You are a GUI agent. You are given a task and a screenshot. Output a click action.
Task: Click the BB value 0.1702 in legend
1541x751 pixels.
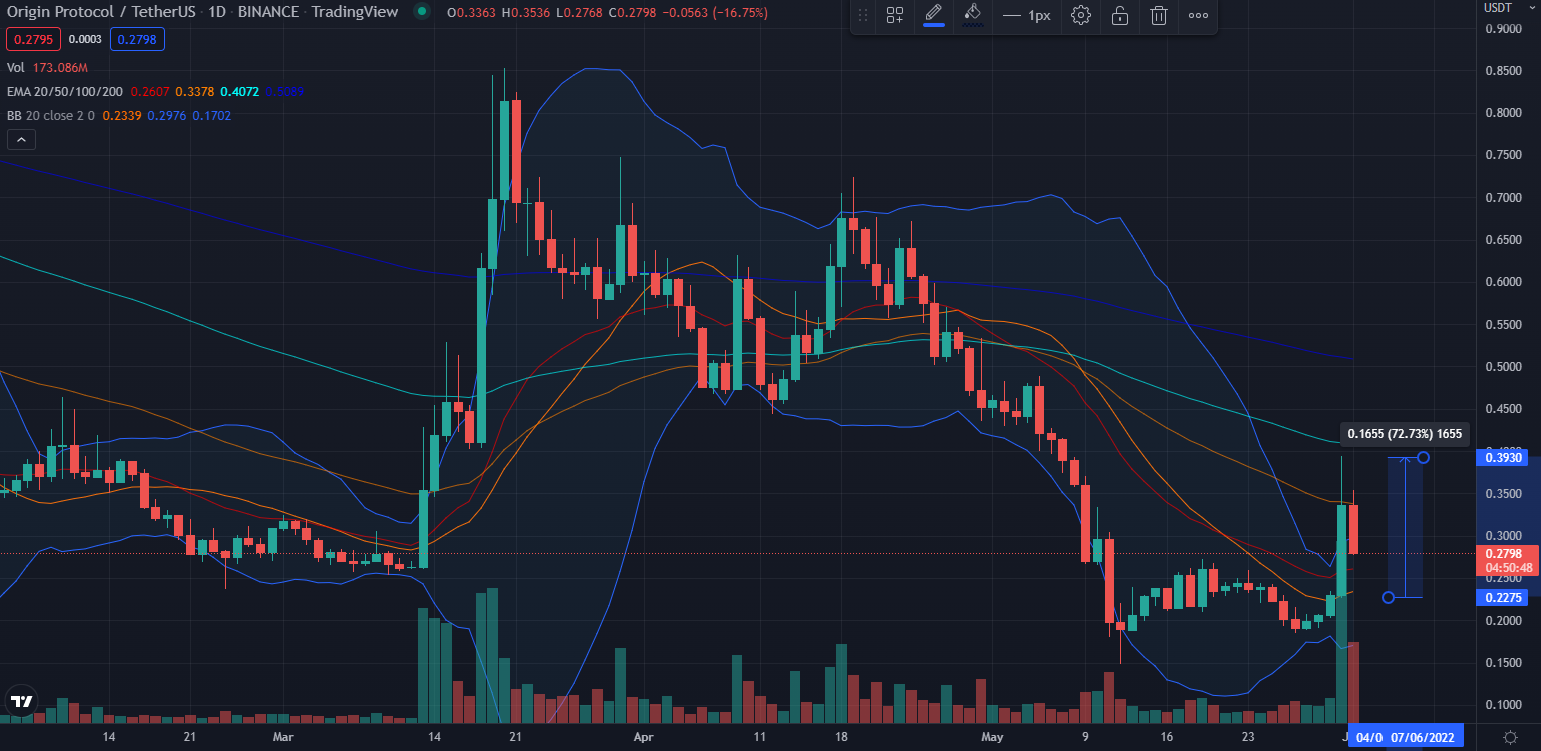(213, 115)
